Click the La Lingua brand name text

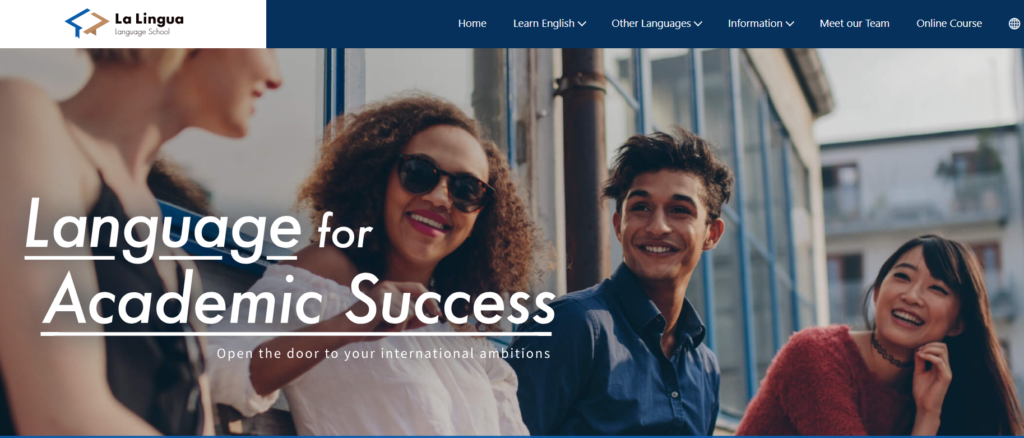coord(149,19)
